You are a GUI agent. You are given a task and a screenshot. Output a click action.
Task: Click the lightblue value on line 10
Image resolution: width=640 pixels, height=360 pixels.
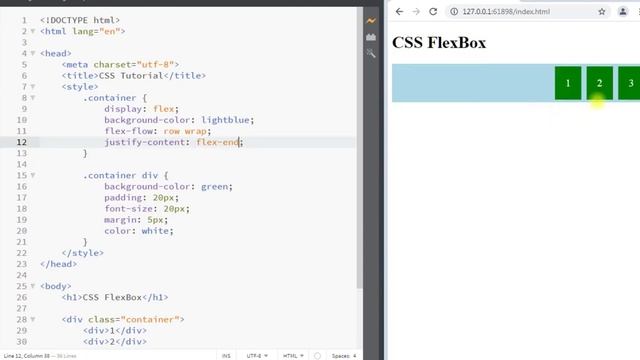[x=225, y=120]
